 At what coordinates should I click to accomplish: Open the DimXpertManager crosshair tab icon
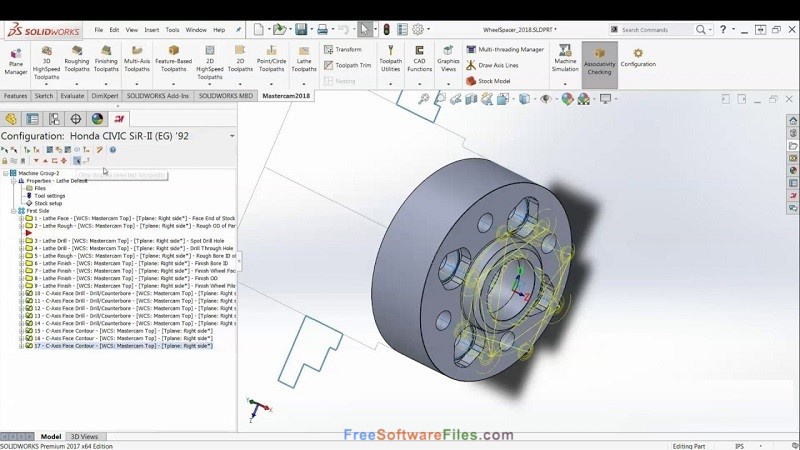[x=76, y=119]
